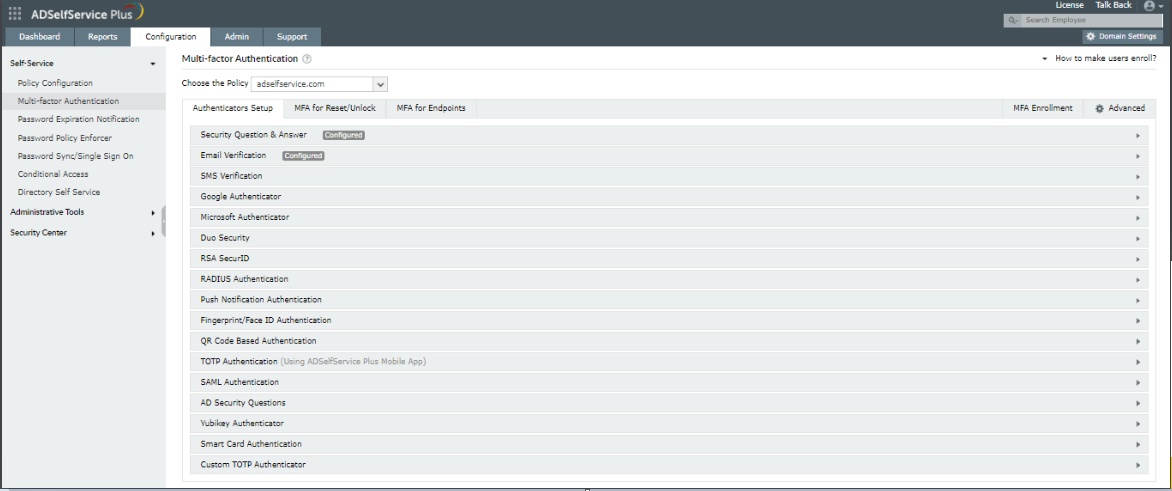This screenshot has width=1172, height=491.
Task: Open Directory Self Service
Action: 59,193
